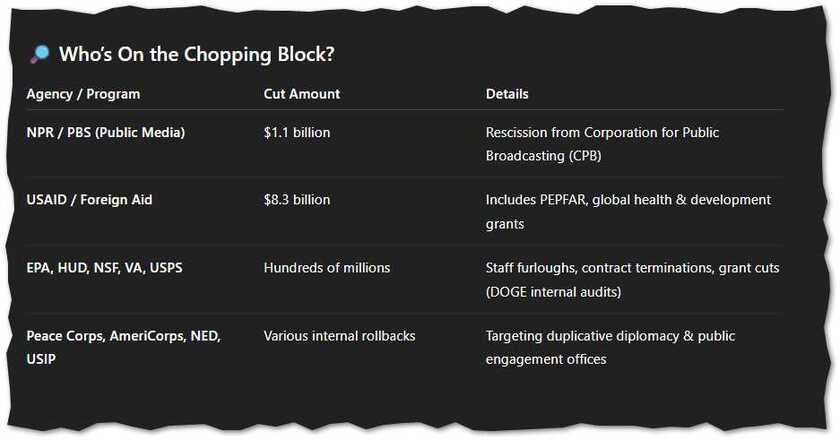Click the magnifying glass emoji icon
The height and width of the screenshot is (440, 840).
pyautogui.click(x=40, y=54)
